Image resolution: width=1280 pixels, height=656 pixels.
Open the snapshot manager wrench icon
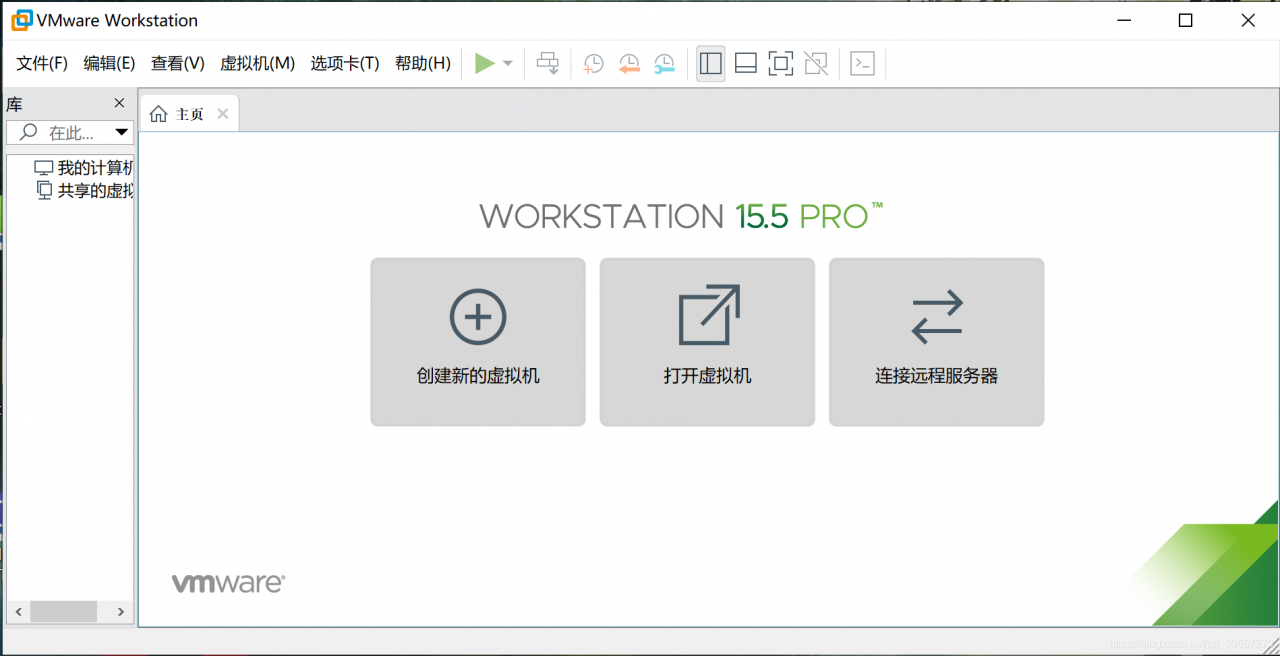click(x=664, y=64)
